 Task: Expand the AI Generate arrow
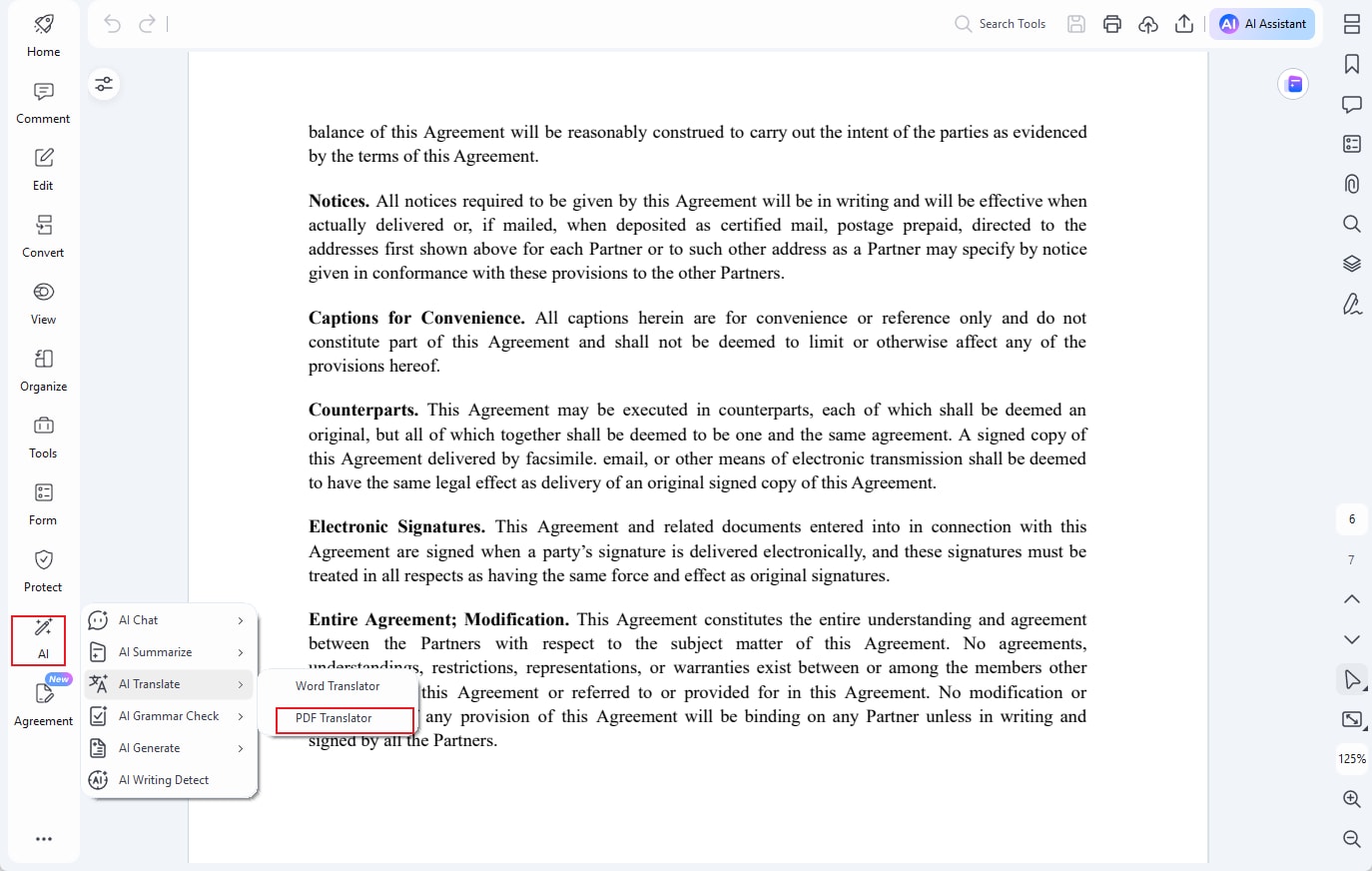point(241,748)
